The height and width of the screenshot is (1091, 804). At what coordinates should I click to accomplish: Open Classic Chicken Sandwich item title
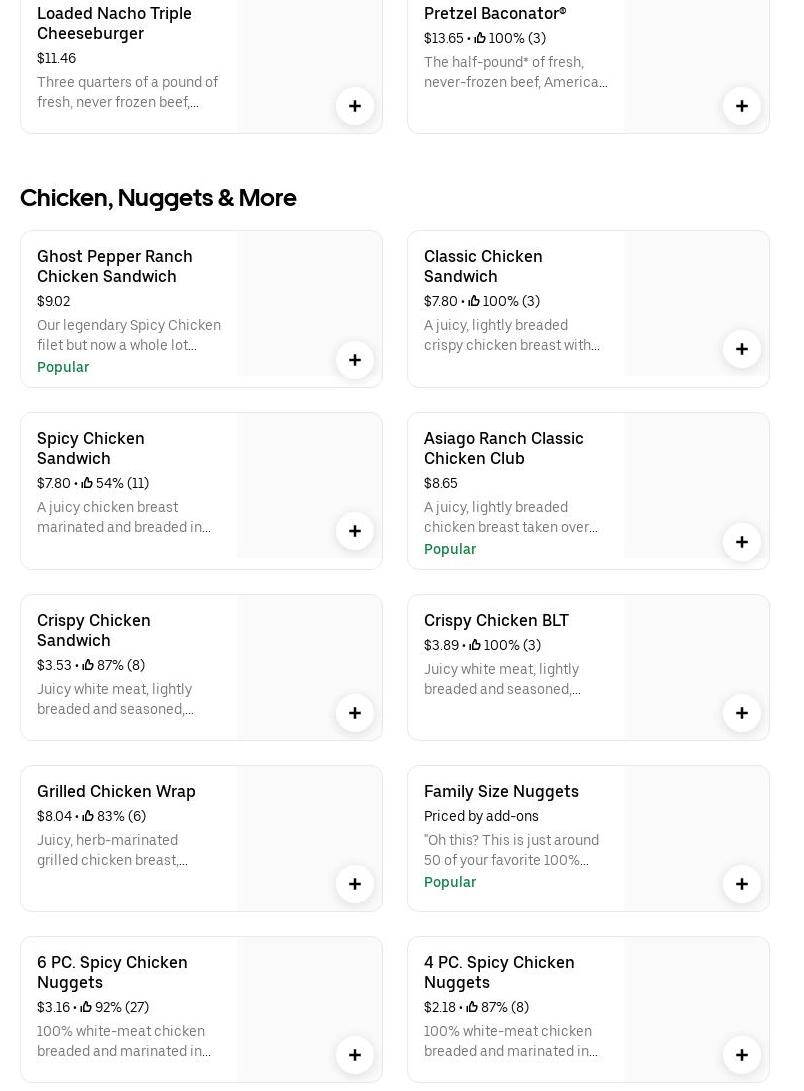pyautogui.click(x=483, y=266)
